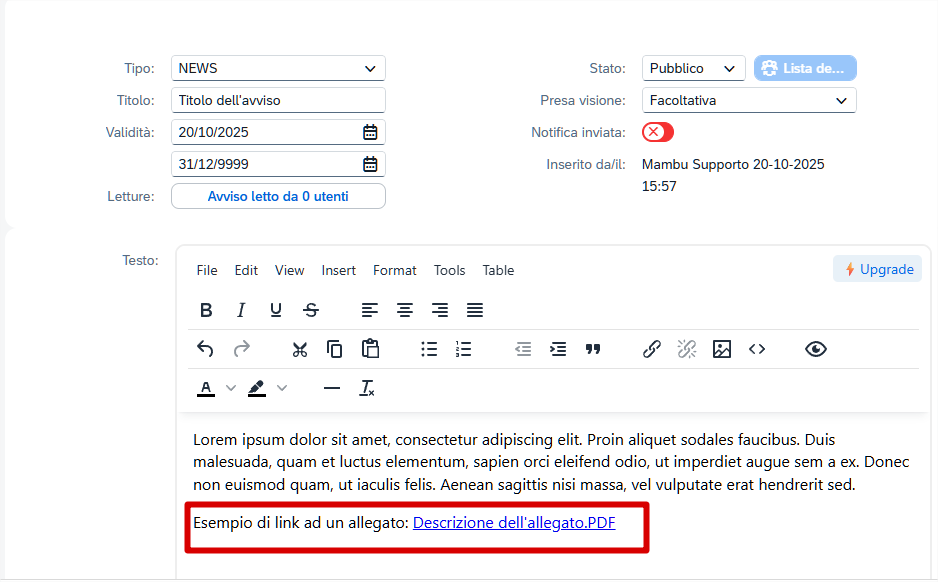Apply italic formatting to text
Screen dimensions: 938x582
(241, 310)
